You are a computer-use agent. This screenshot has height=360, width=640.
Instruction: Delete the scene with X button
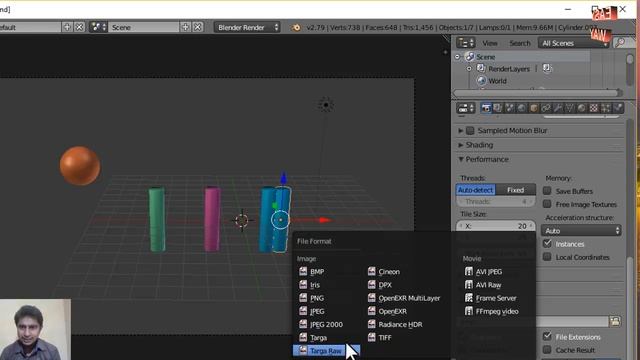[198, 27]
